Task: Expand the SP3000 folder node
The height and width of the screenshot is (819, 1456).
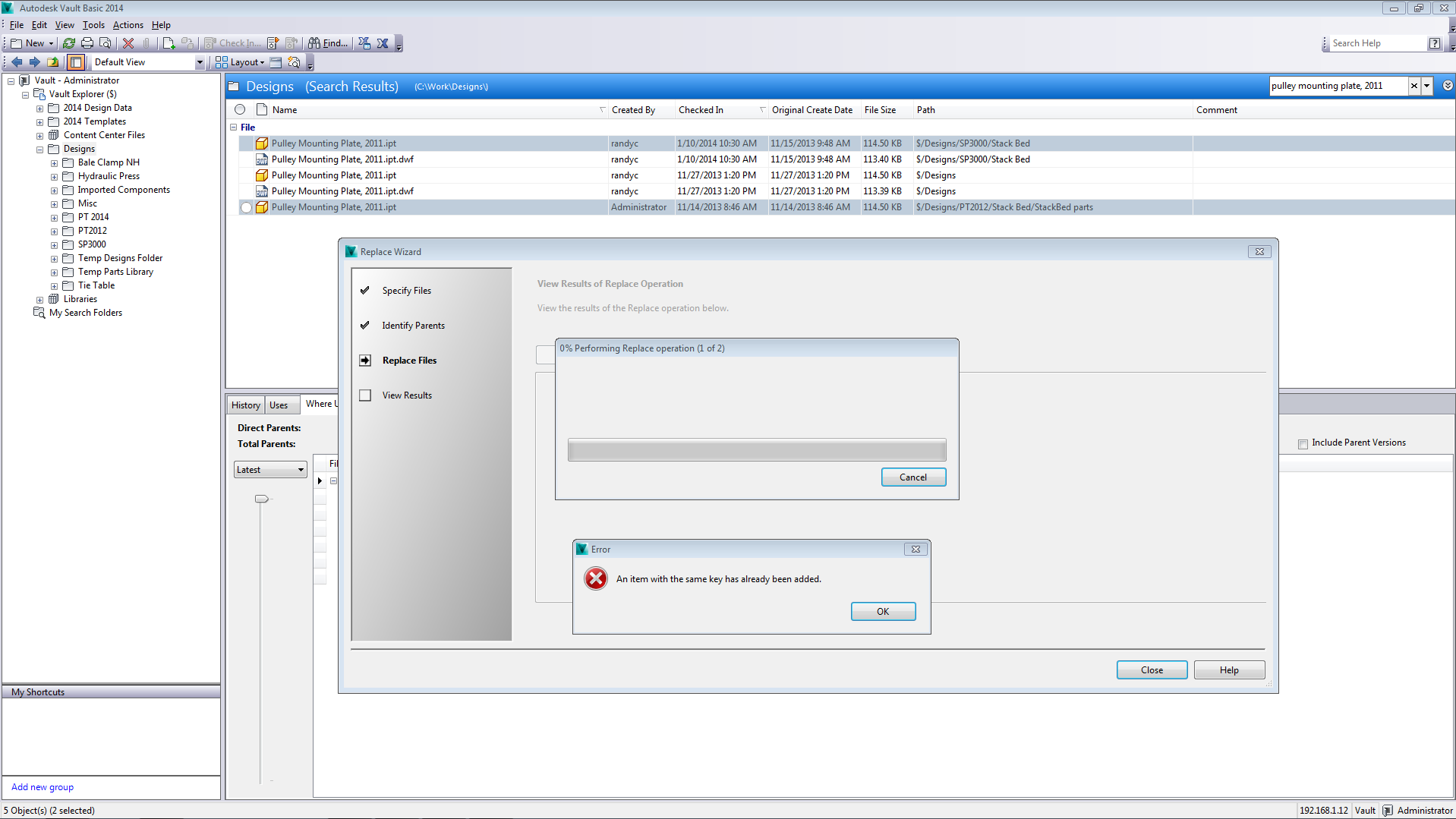Action: (x=55, y=245)
